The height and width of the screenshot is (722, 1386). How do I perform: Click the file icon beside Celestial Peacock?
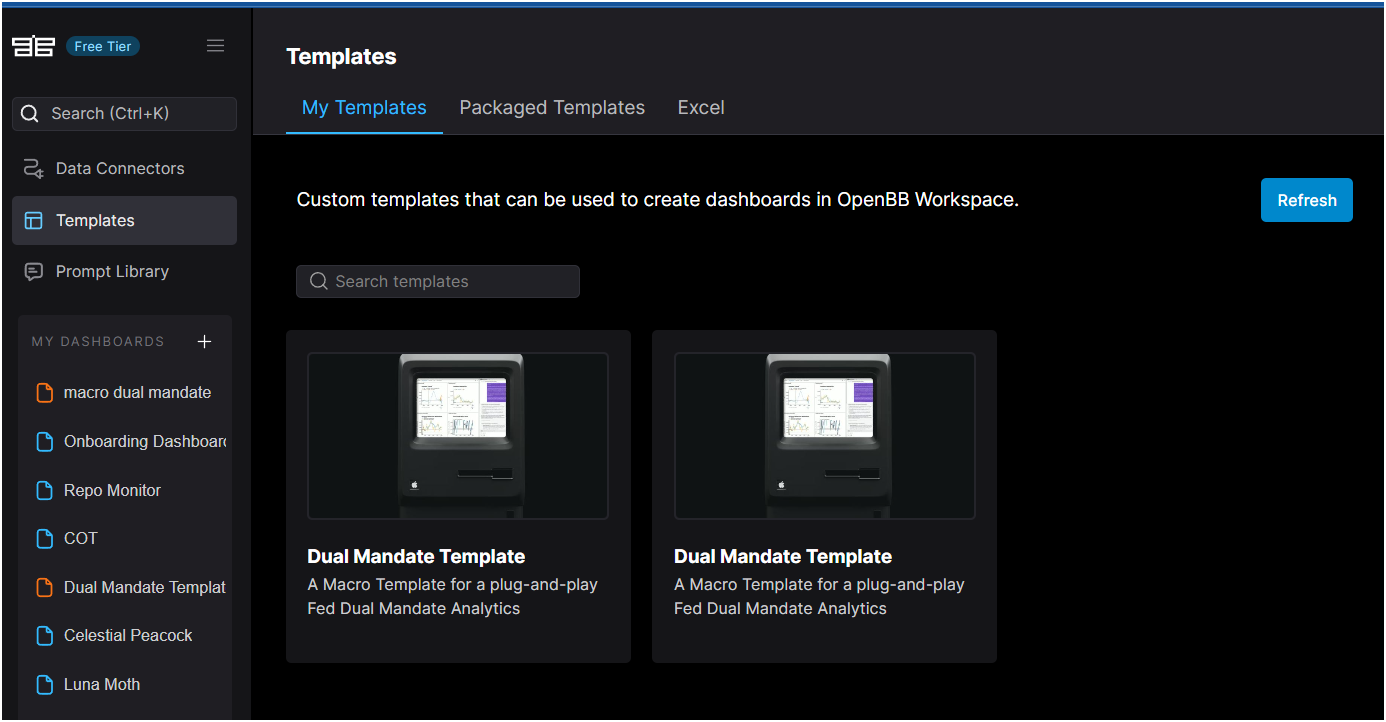(44, 636)
